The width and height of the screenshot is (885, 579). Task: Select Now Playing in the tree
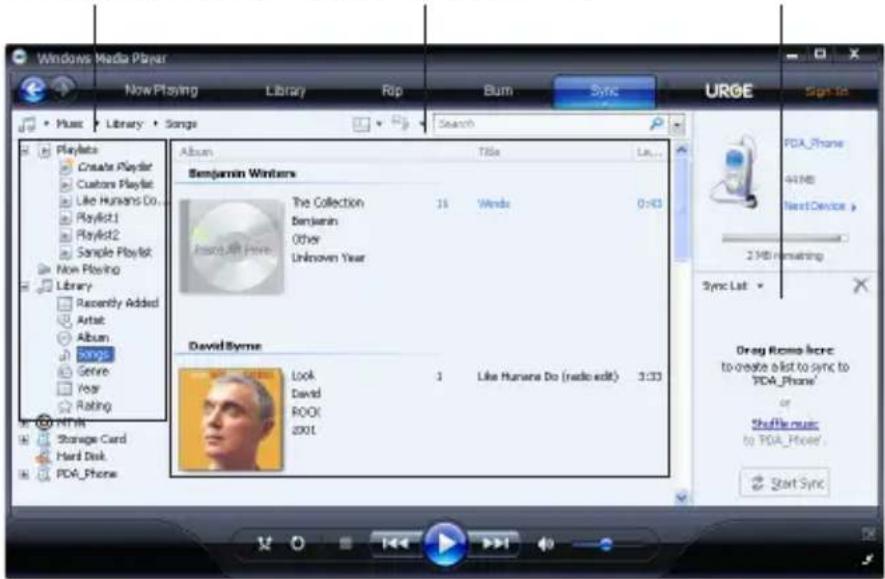click(88, 269)
